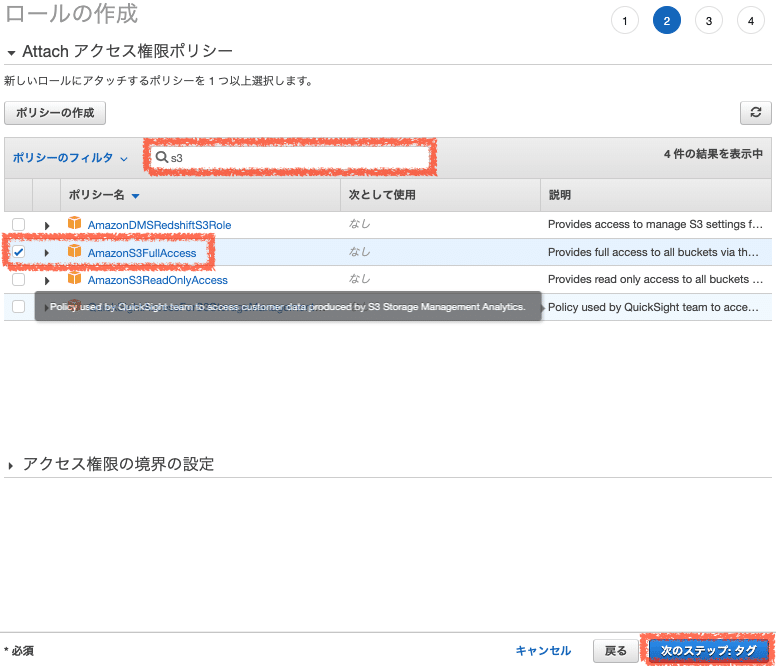Click なし cell in AmazonDMSRedshiftS3Role row

click(359, 224)
